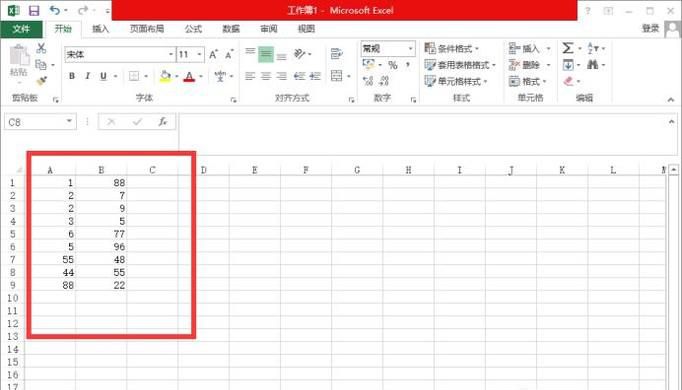This screenshot has height=390, width=682.
Task: Open 条件格式 conditional formatting menu
Action: [x=451, y=48]
